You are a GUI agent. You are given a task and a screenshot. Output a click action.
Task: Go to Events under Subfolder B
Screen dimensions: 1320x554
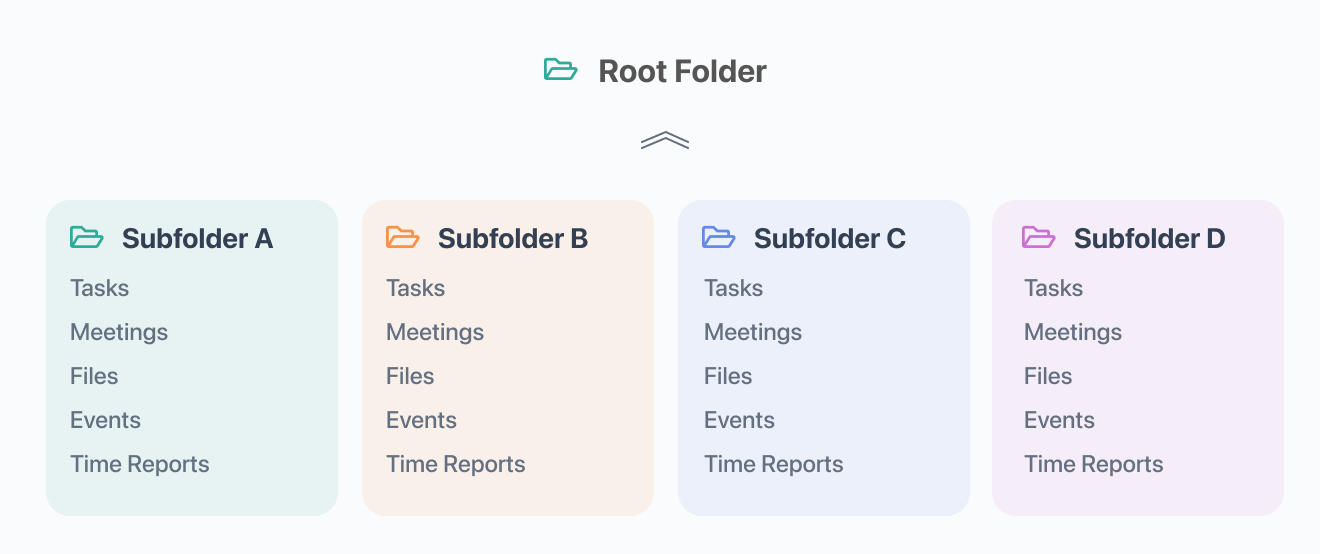[x=421, y=420]
